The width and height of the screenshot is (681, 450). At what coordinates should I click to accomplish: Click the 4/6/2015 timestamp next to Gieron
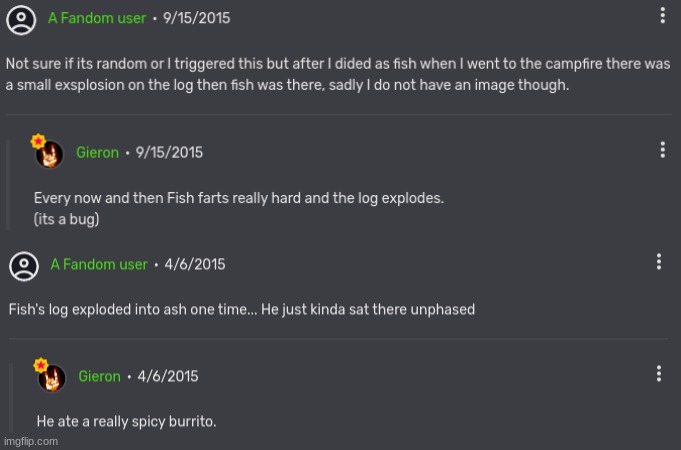(168, 376)
